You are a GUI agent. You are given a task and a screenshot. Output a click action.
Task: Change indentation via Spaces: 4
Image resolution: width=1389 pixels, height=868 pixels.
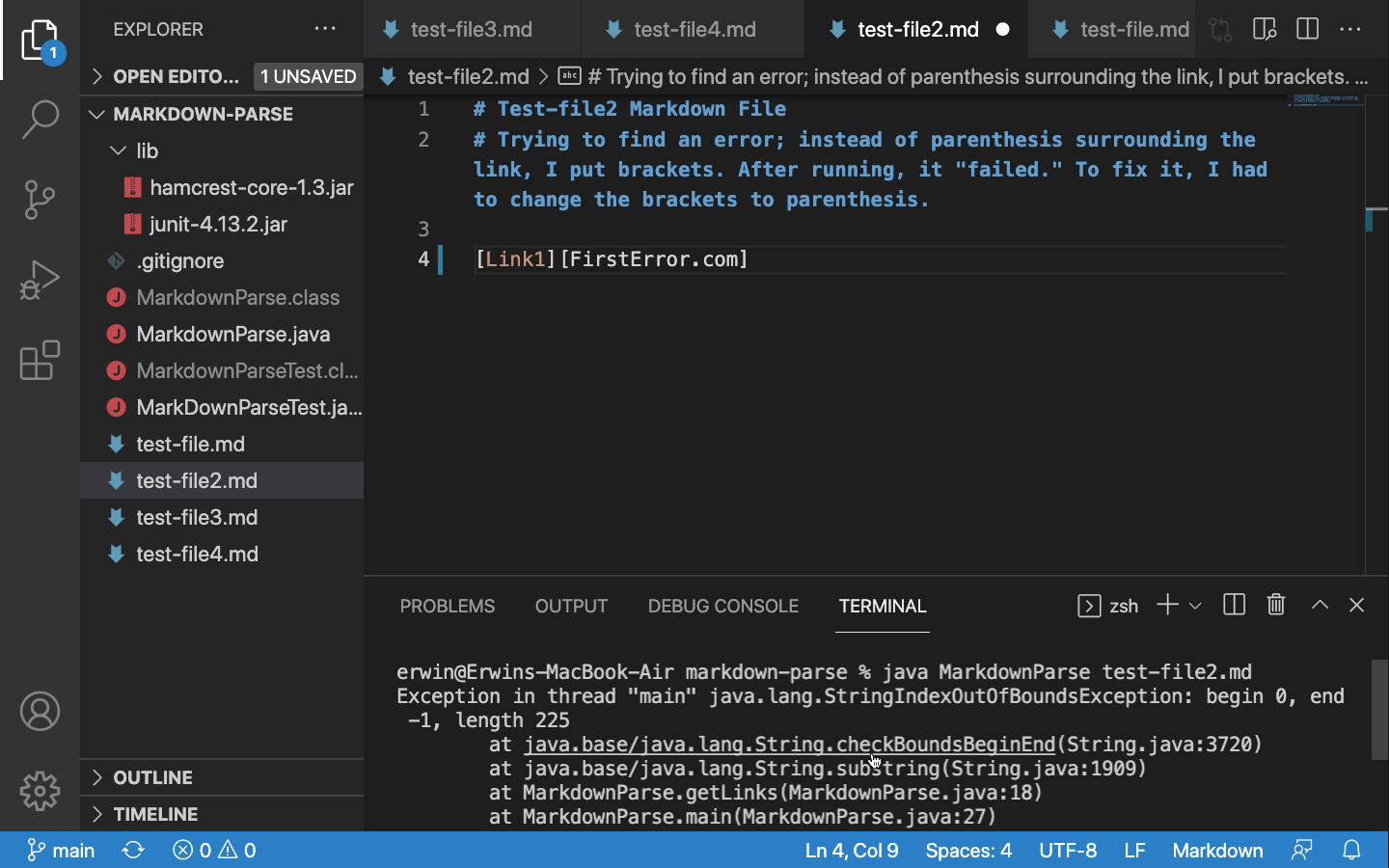(x=968, y=850)
